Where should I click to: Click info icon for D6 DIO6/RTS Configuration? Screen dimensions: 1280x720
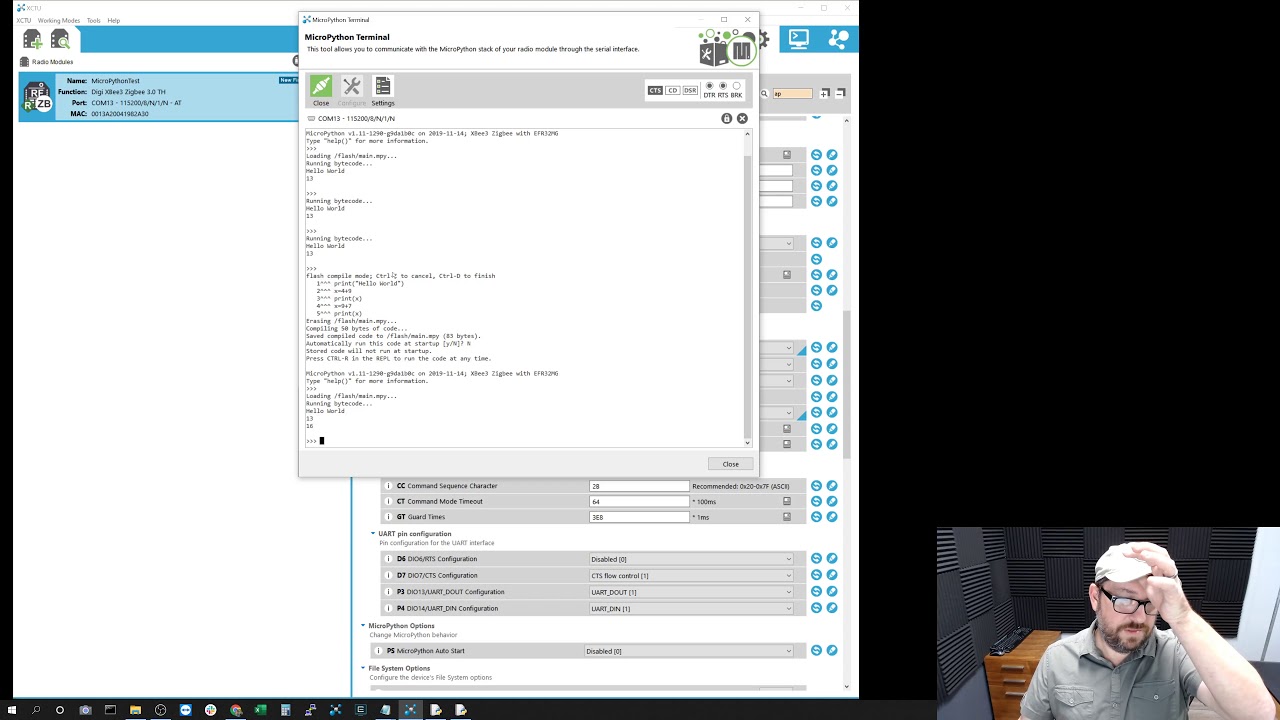point(389,559)
